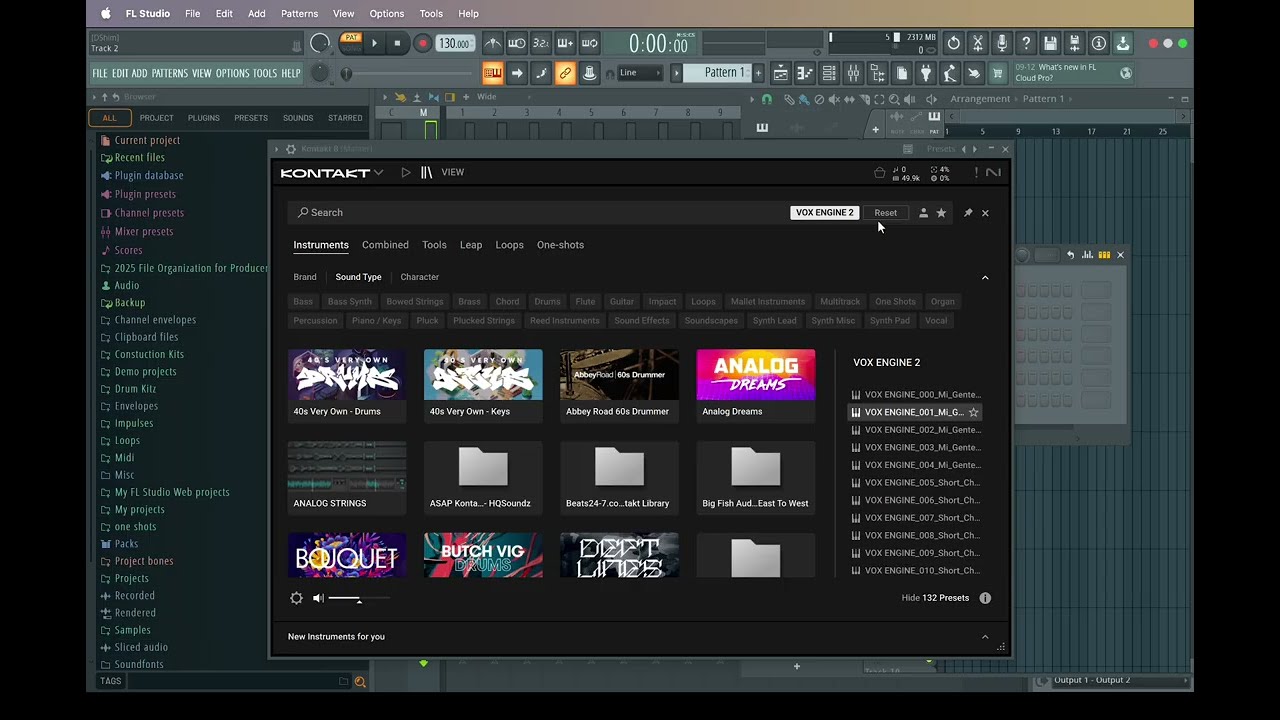
Task: Click the microphone recording icon
Action: (x=1002, y=43)
